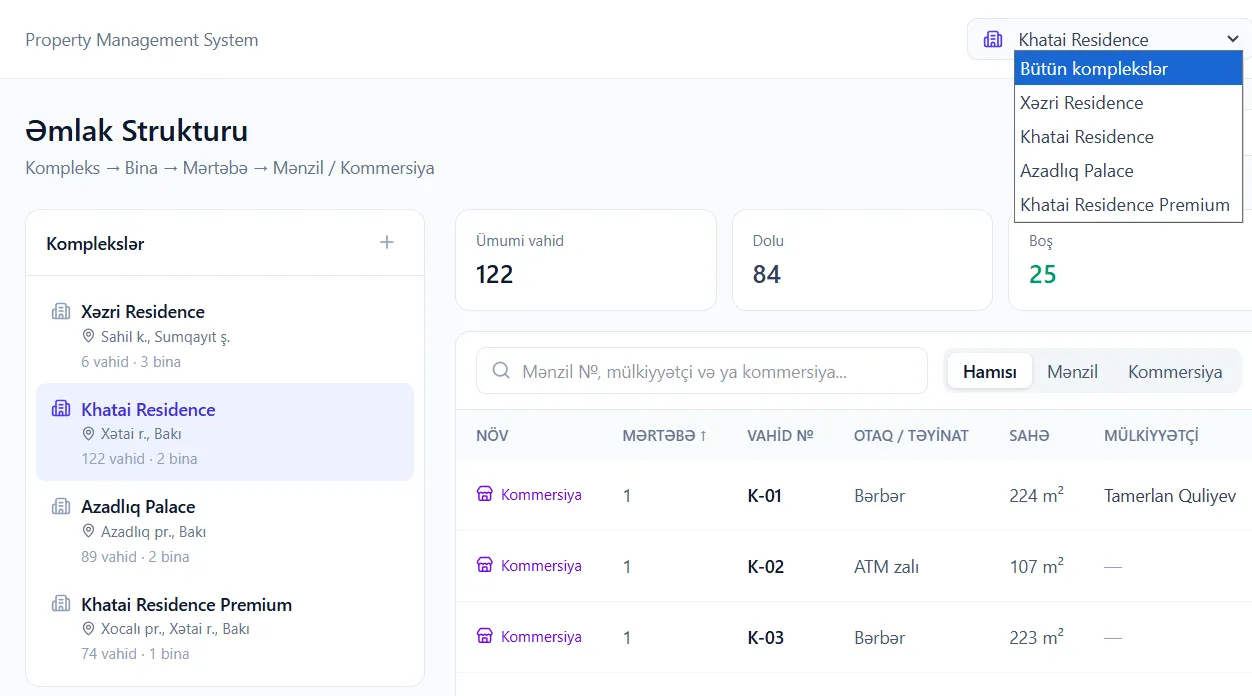This screenshot has width=1252, height=696.
Task: Switch the filter to Mənzil
Action: pos(1072,372)
